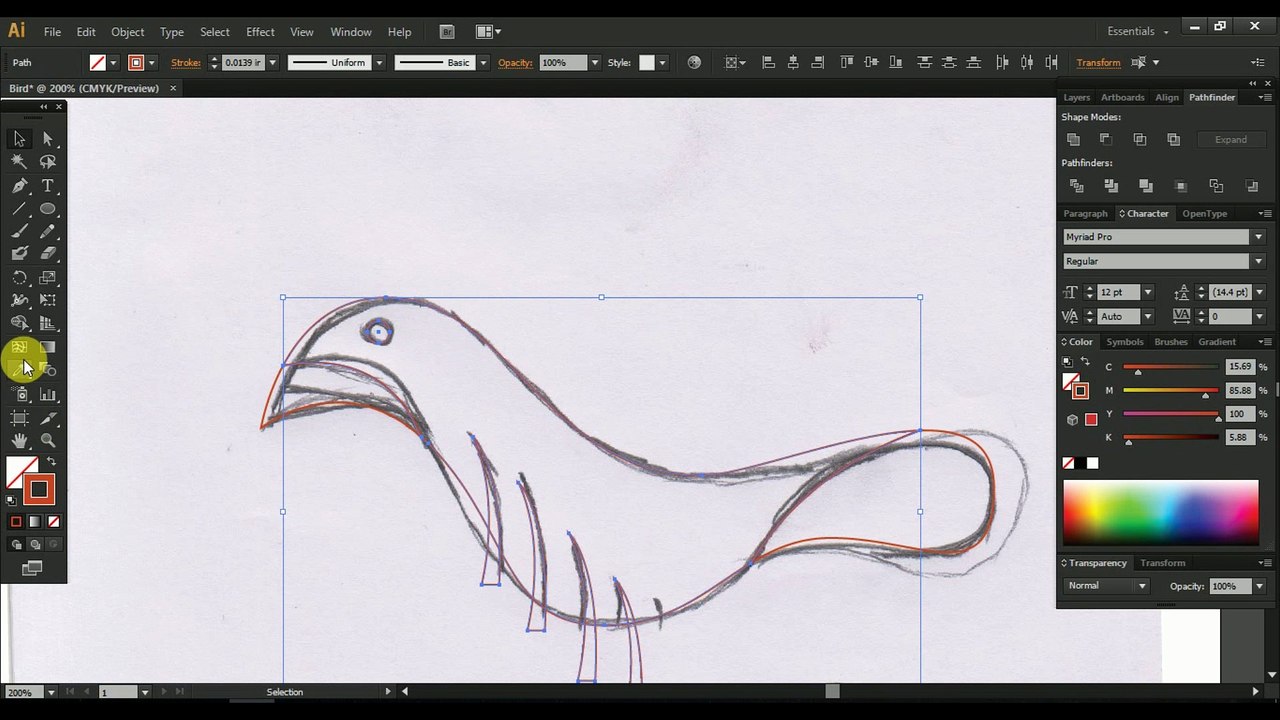1280x720 pixels.
Task: Click the Expand button in Pathfinder
Action: pos(1231,140)
